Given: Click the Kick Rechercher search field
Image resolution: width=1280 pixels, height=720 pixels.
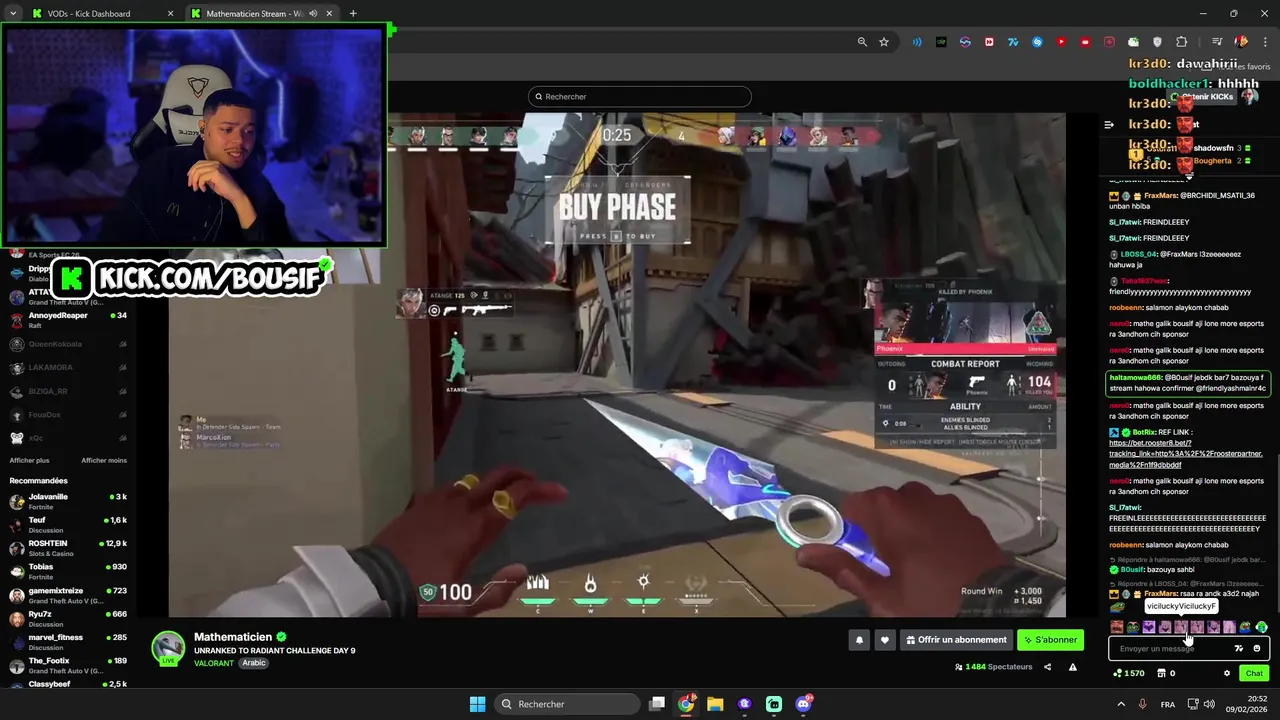Looking at the screenshot, I should (640, 97).
